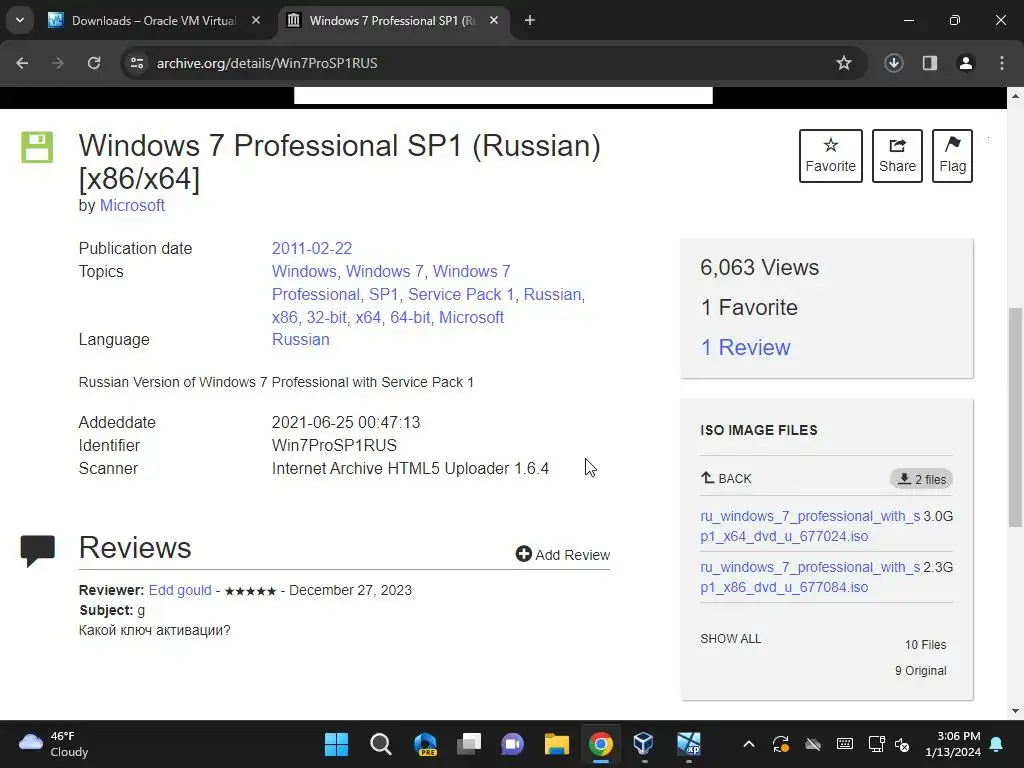Close the Windows 7 Professional SP1 tab

[494, 20]
